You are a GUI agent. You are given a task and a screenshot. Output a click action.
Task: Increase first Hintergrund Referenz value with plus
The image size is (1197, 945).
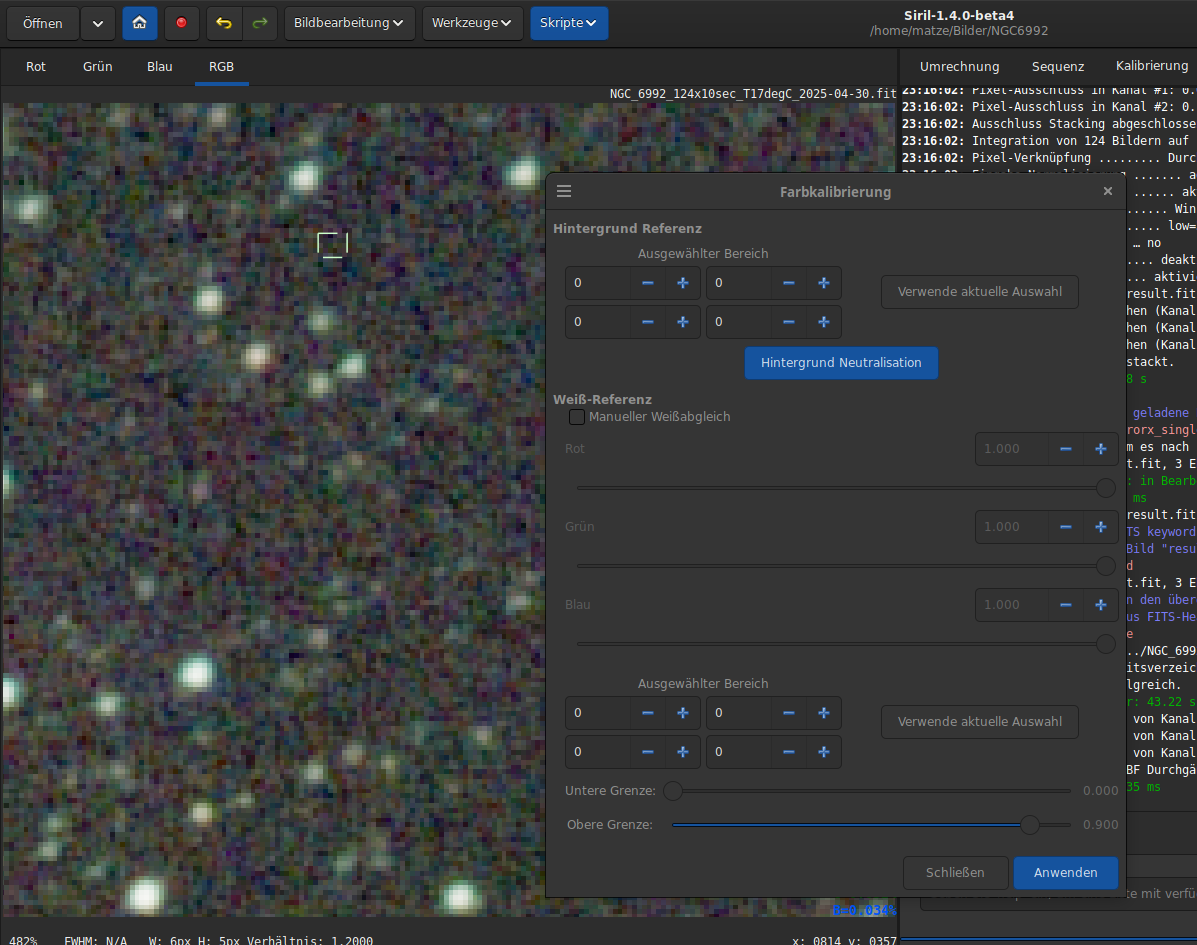683,284
